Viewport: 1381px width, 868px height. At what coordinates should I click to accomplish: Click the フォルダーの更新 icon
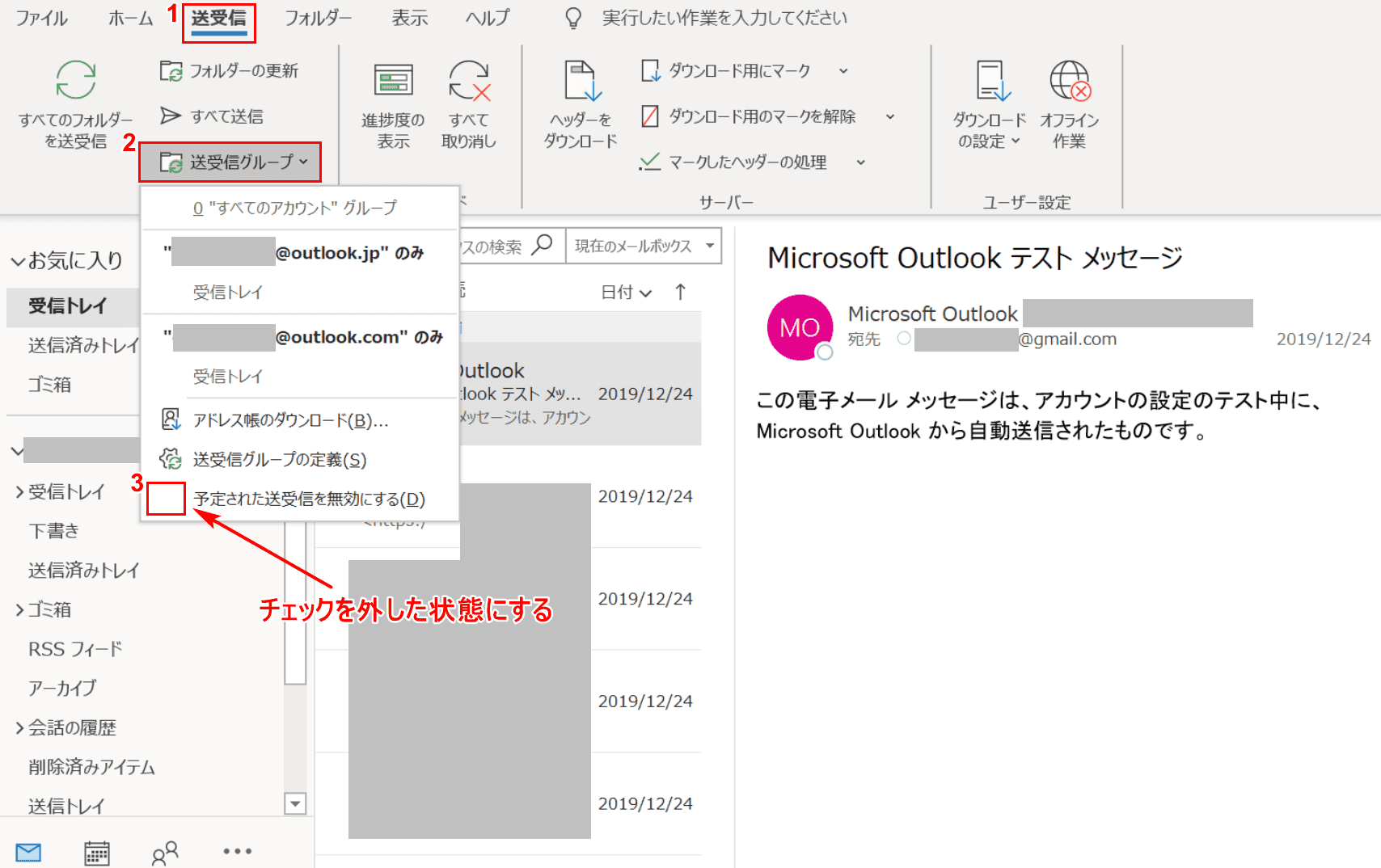coord(171,71)
